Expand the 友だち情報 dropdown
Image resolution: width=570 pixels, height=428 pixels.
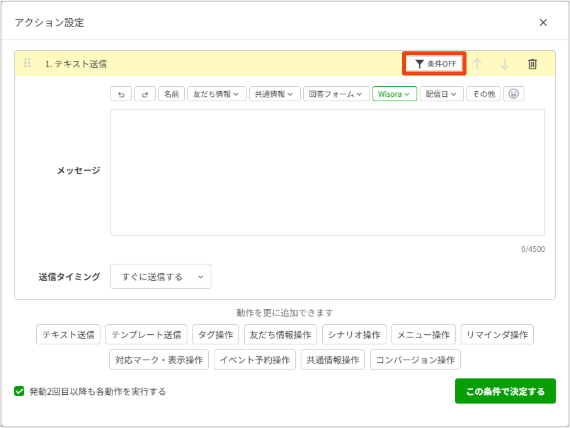pos(217,94)
